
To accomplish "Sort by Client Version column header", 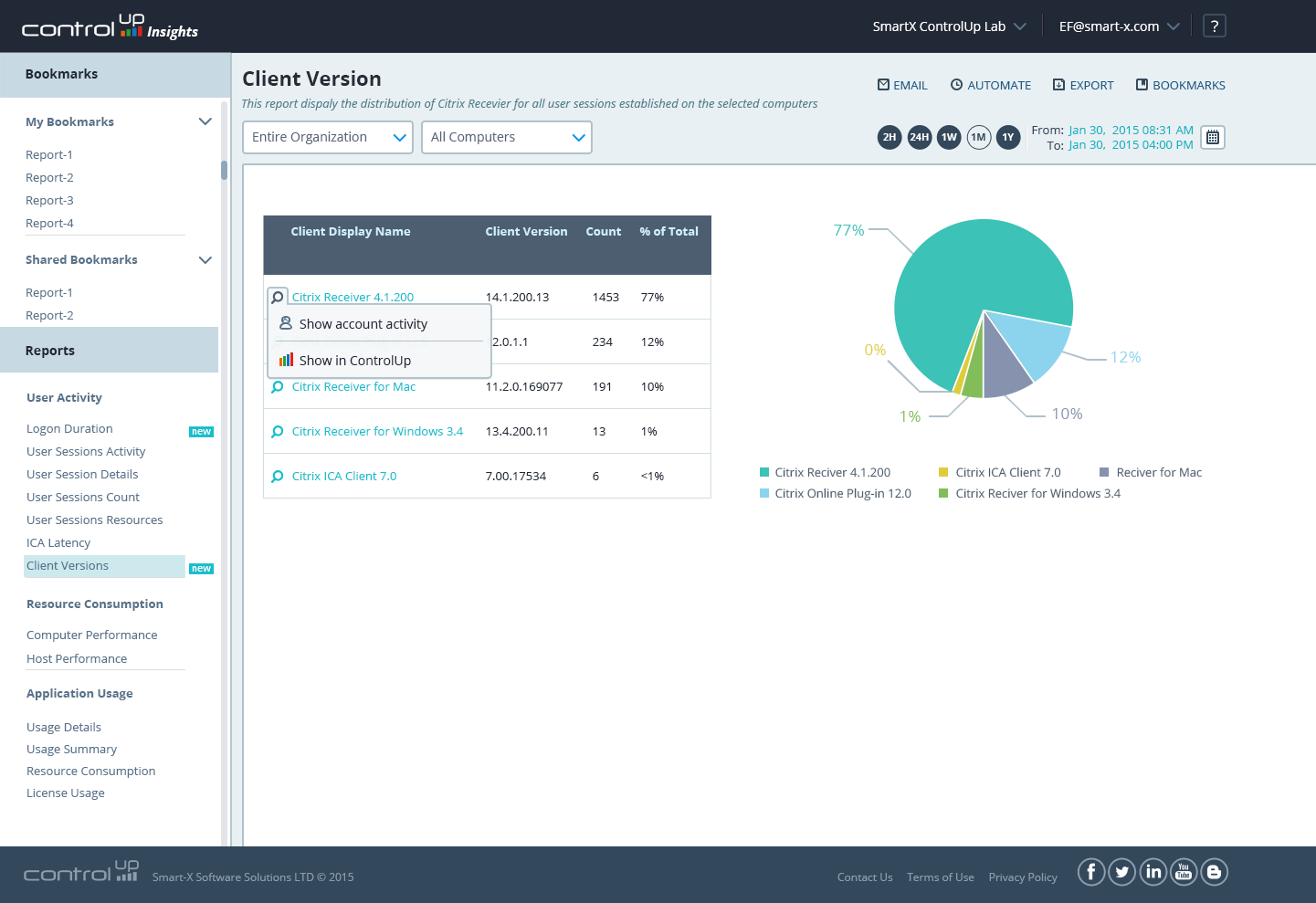I will [526, 232].
